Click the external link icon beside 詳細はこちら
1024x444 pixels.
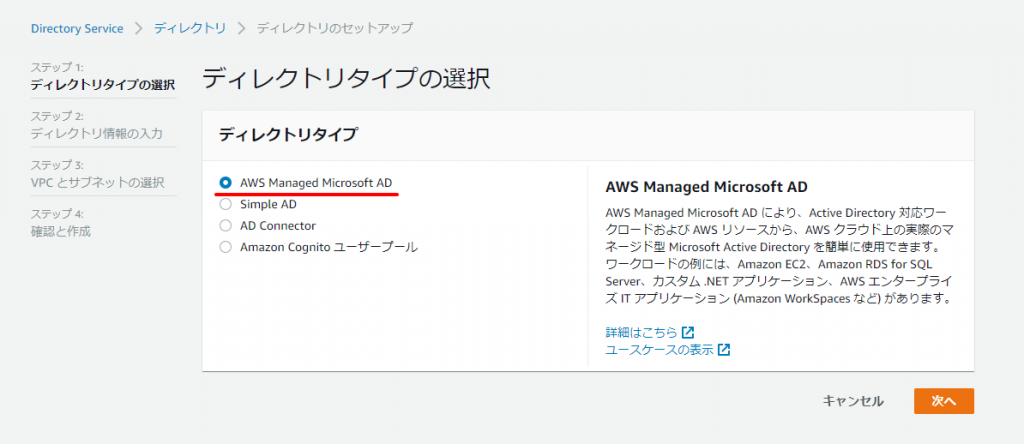click(x=687, y=332)
